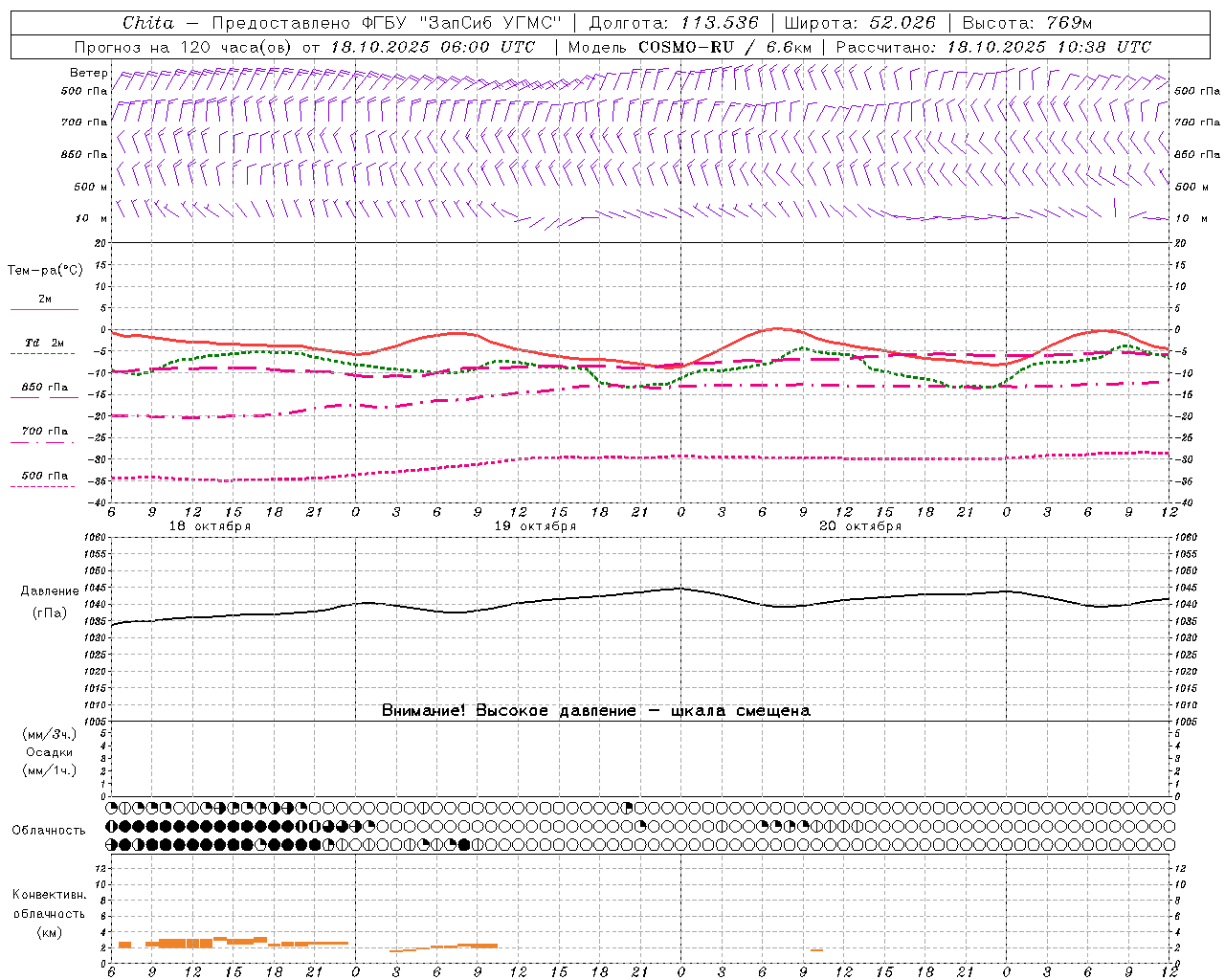Click the red 2м legend line sample
The width and height of the screenshot is (1225, 980).
point(44,309)
